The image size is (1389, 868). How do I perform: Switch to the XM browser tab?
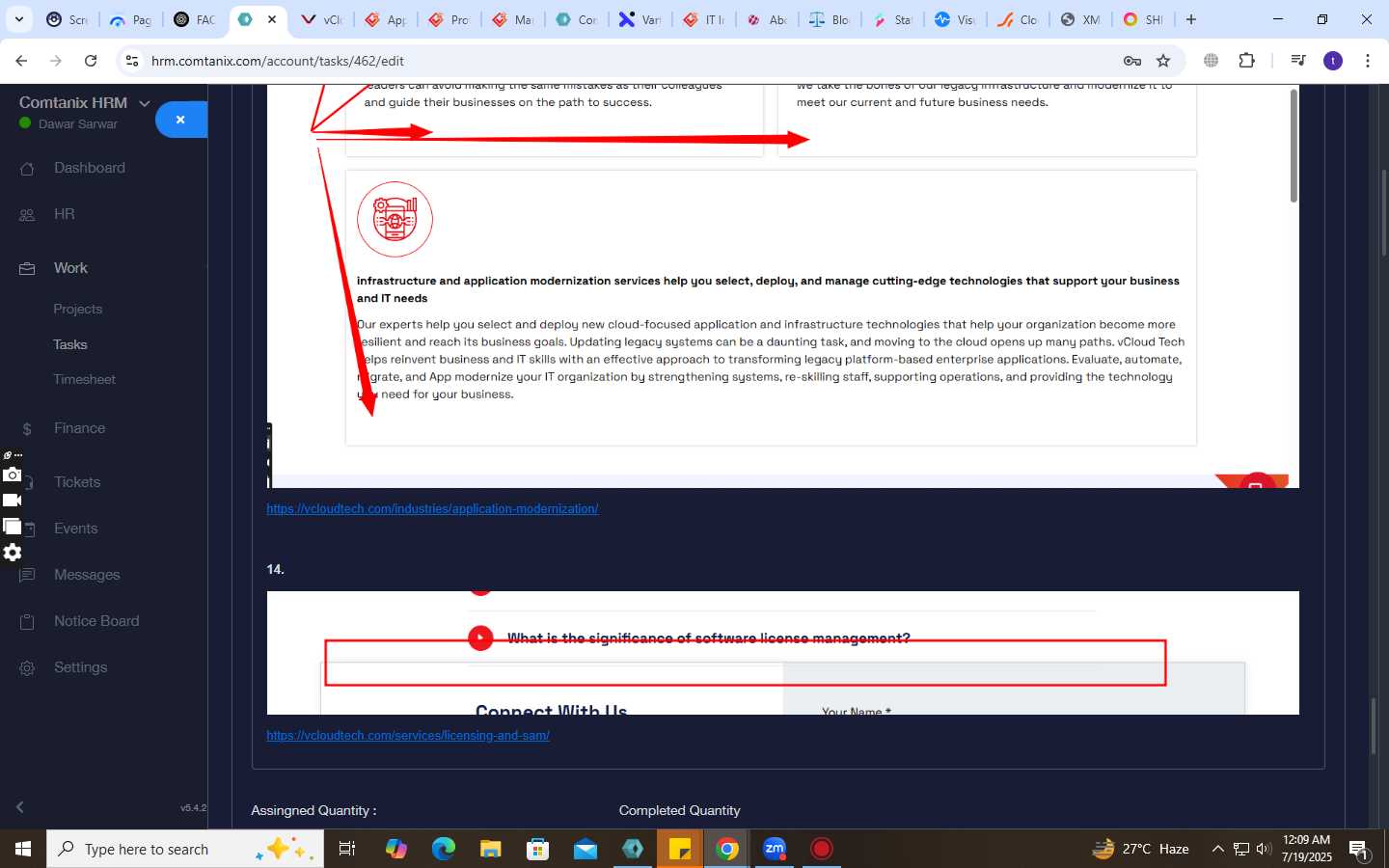pyautogui.click(x=1080, y=19)
